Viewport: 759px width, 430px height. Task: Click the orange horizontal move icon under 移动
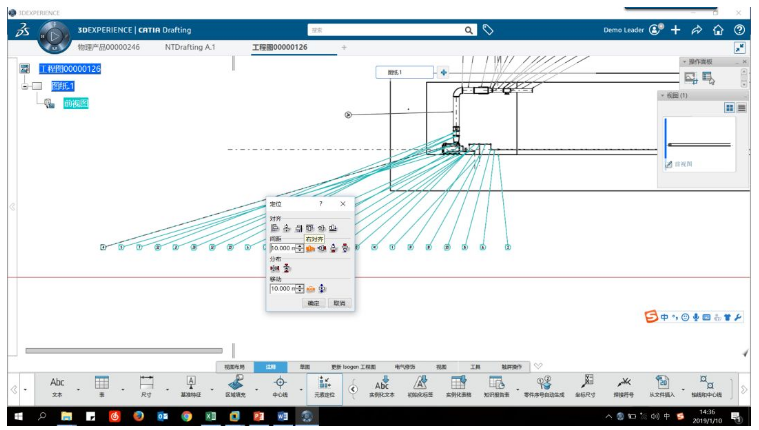pyautogui.click(x=310, y=289)
